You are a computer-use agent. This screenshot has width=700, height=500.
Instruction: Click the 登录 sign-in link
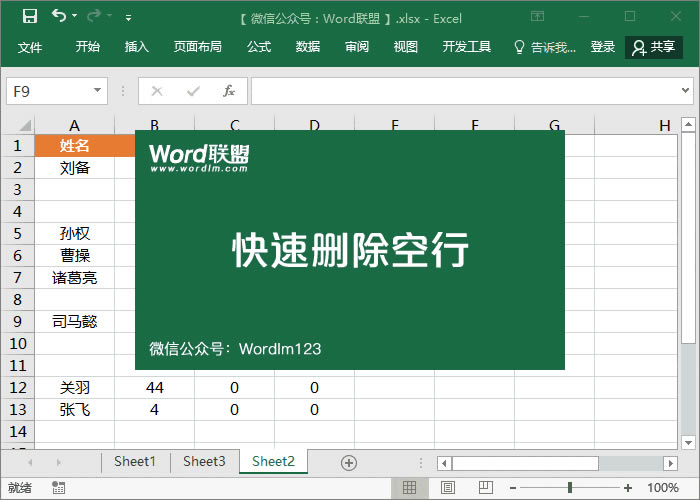(603, 47)
